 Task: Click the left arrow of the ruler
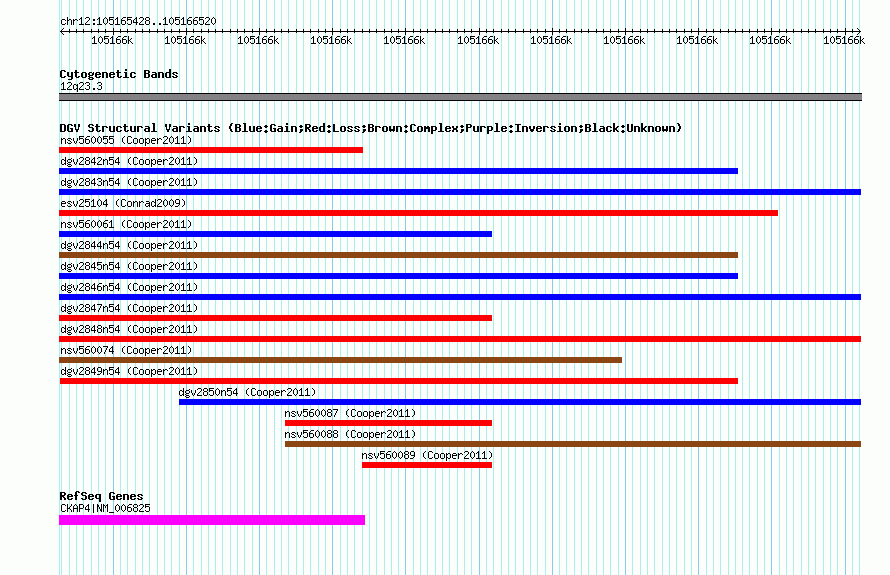pos(62,32)
